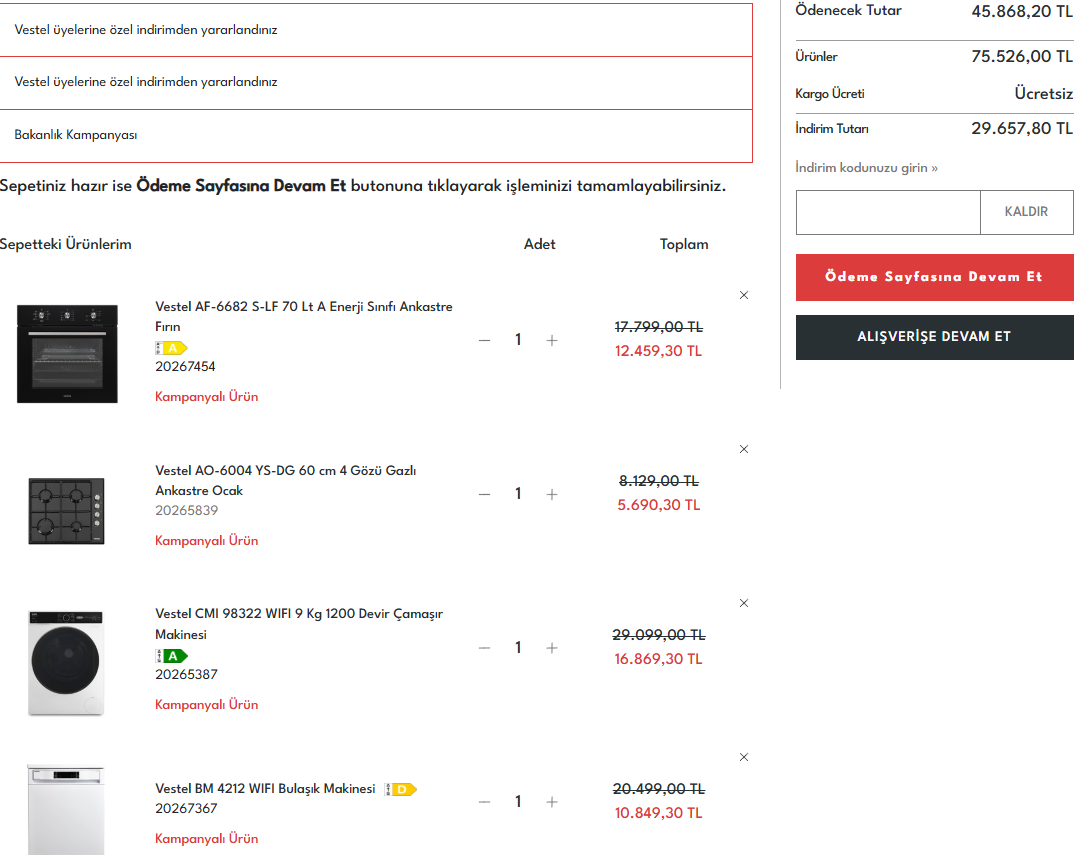Image resolution: width=1075 pixels, height=855 pixels.
Task: Click product code 20265387
Action: click(x=186, y=675)
